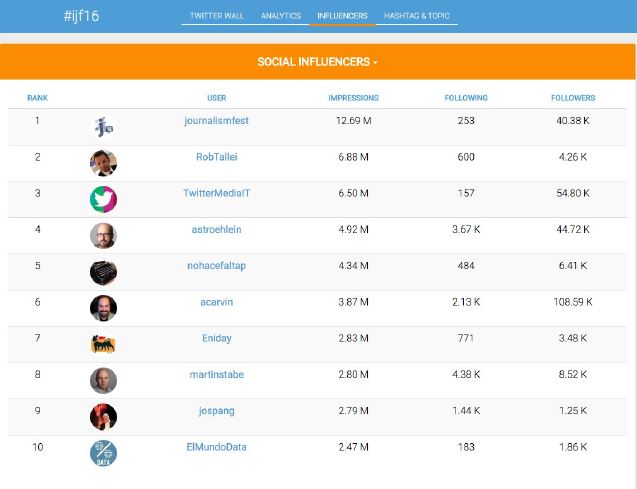
Task: Click the martinstabe profile photo
Action: pos(103,381)
